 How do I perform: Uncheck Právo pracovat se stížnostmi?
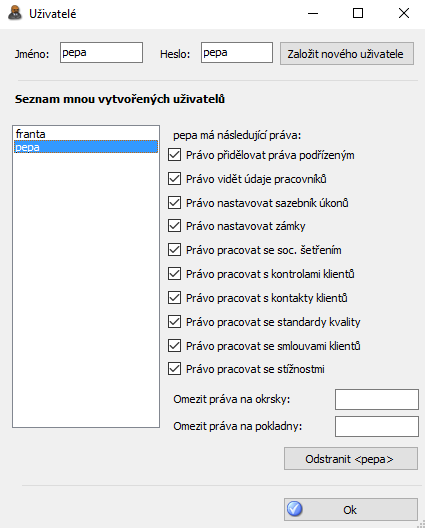174,369
